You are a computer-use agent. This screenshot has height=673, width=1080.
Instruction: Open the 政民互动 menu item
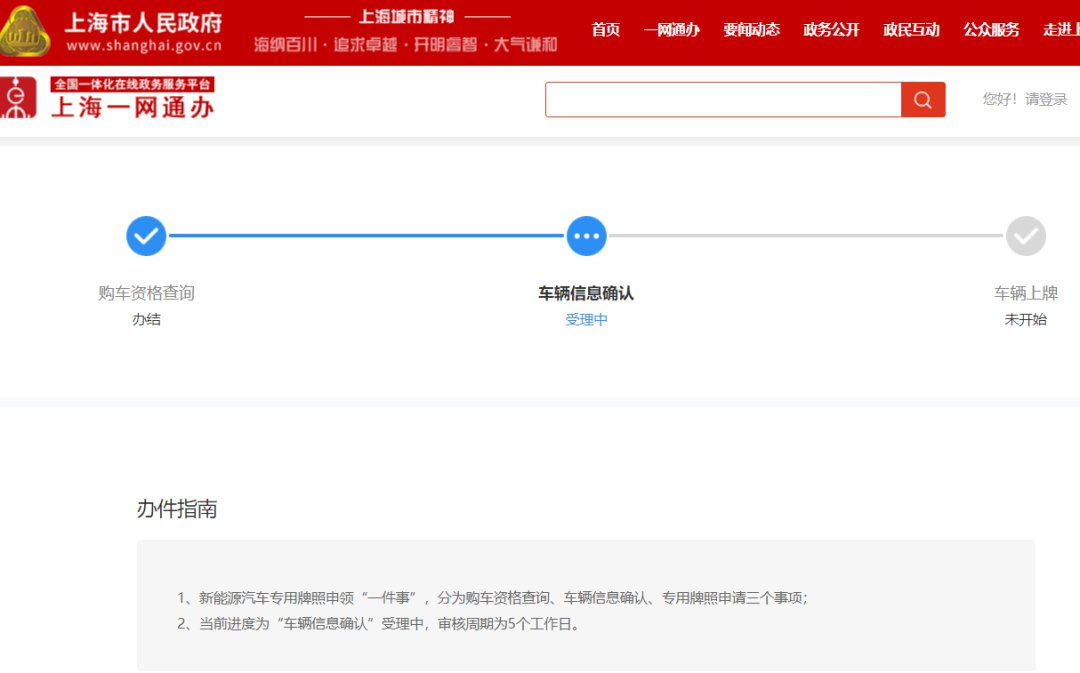[x=911, y=30]
